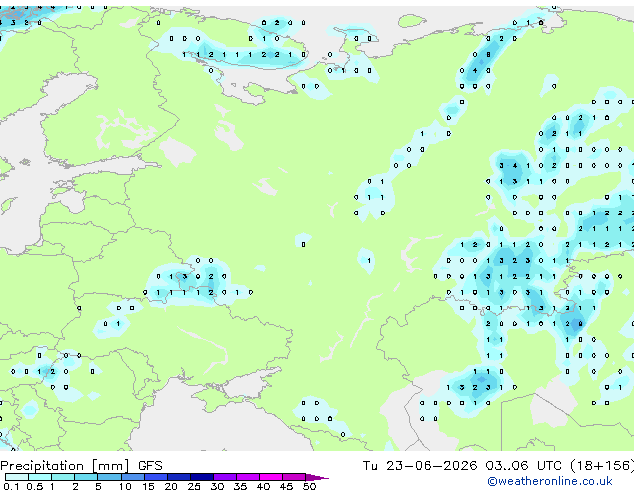Pick the 0.5–1 mm legend color swatch
Image resolution: width=634 pixels, height=490 pixels.
click(40, 477)
